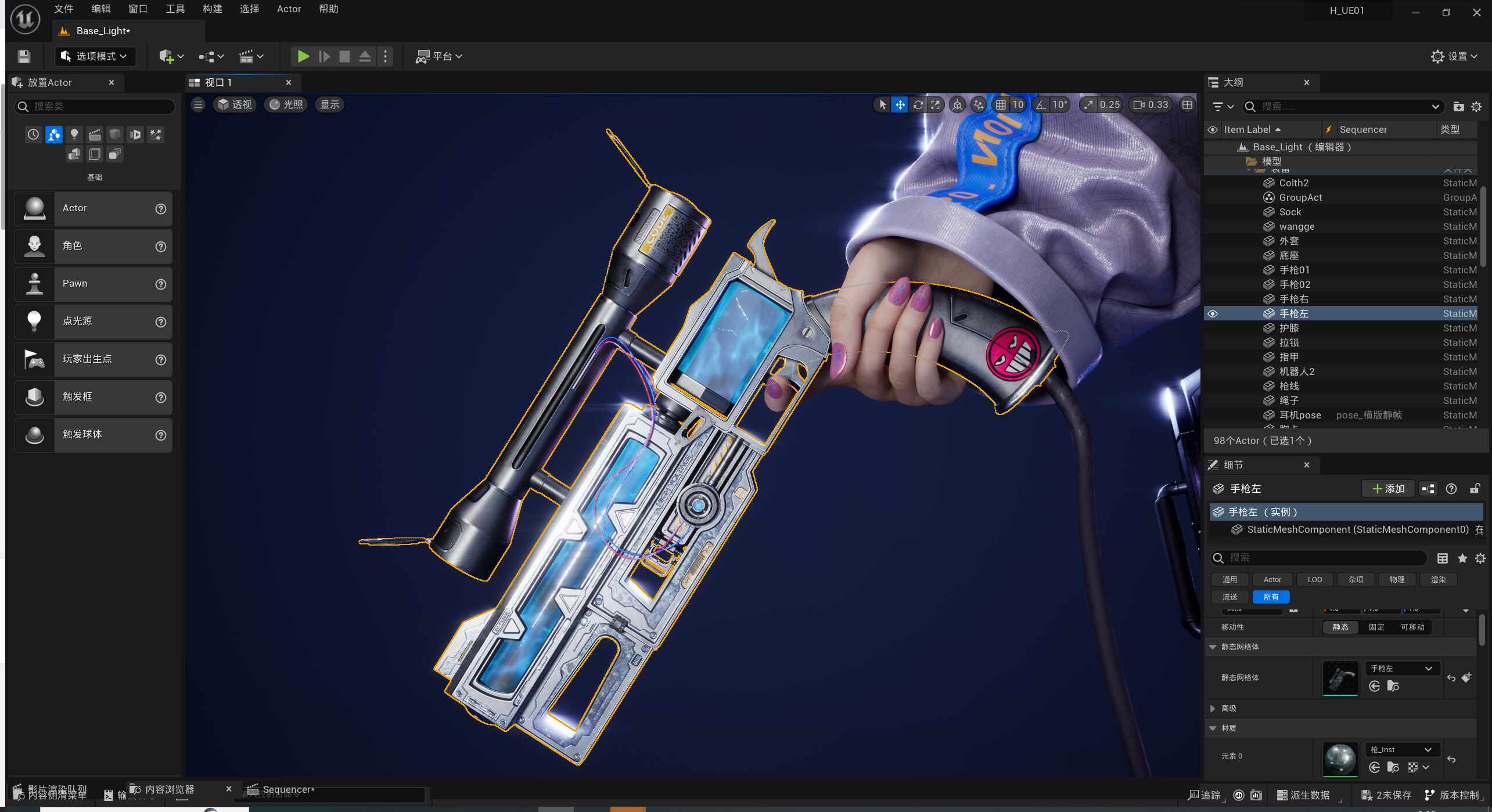Open the 文件 menu
The height and width of the screenshot is (812, 1492).
64,9
